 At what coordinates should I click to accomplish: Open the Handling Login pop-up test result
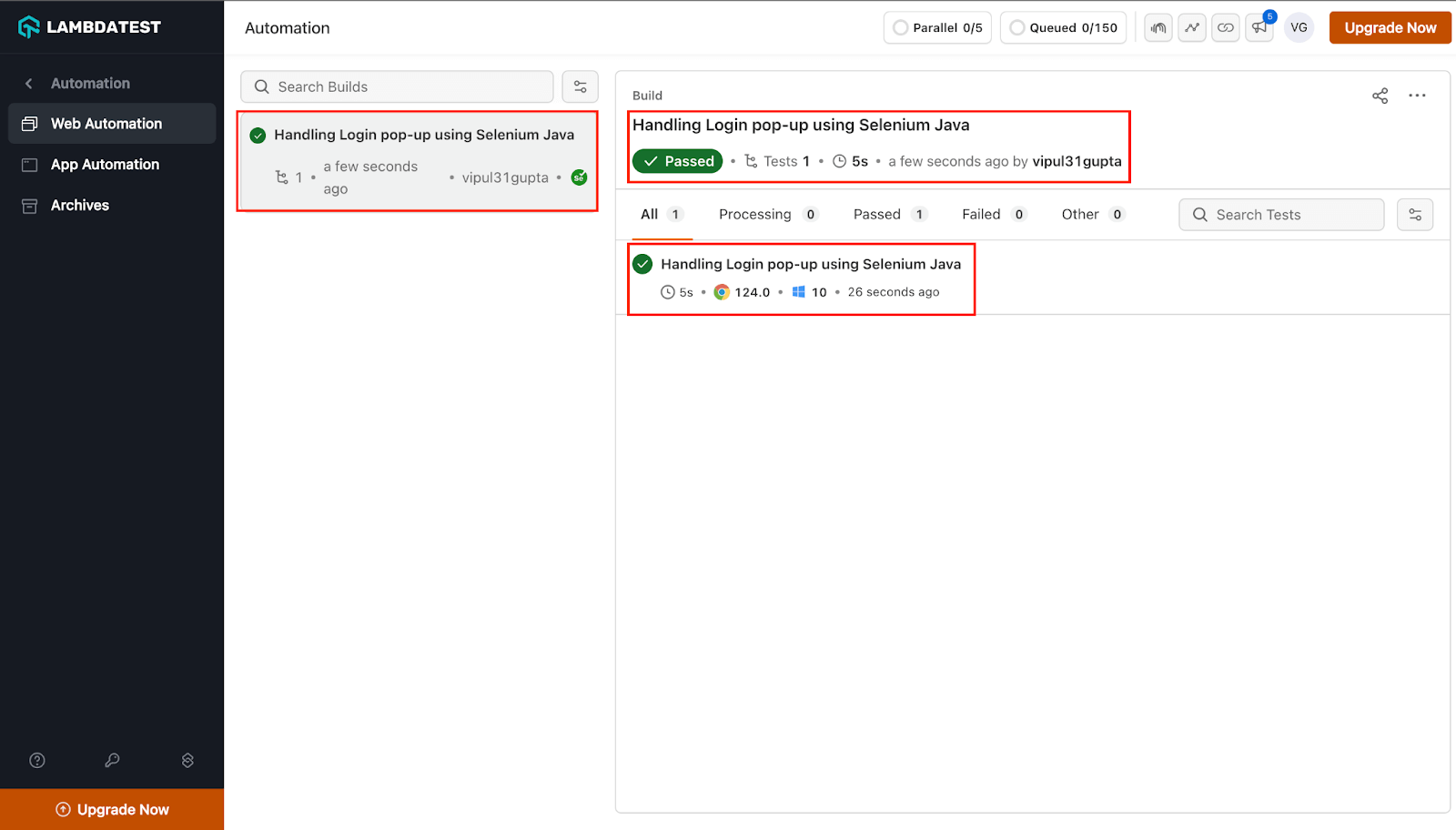click(x=810, y=264)
